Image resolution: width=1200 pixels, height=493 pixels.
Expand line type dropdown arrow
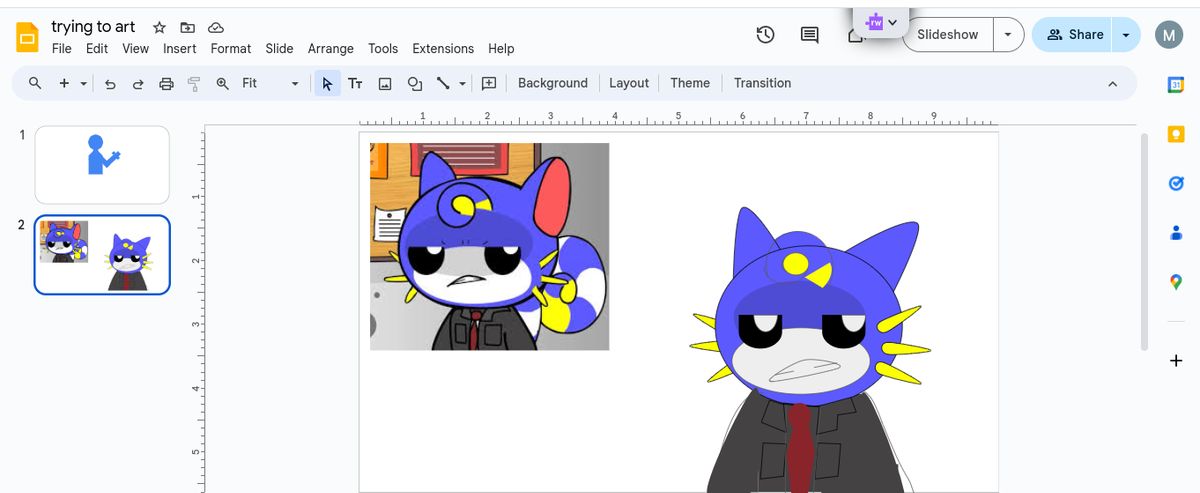[462, 84]
